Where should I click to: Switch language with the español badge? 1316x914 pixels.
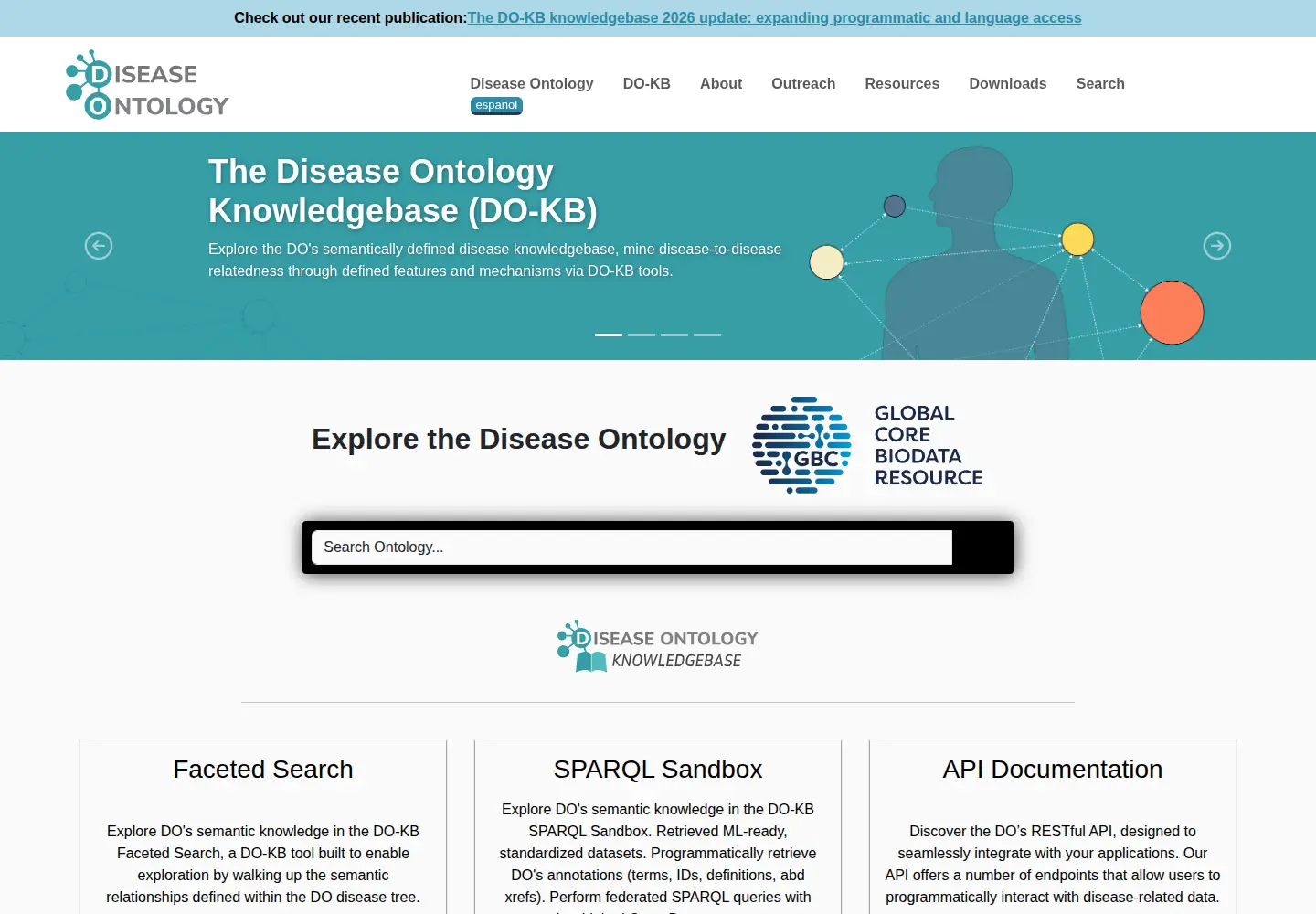(496, 105)
